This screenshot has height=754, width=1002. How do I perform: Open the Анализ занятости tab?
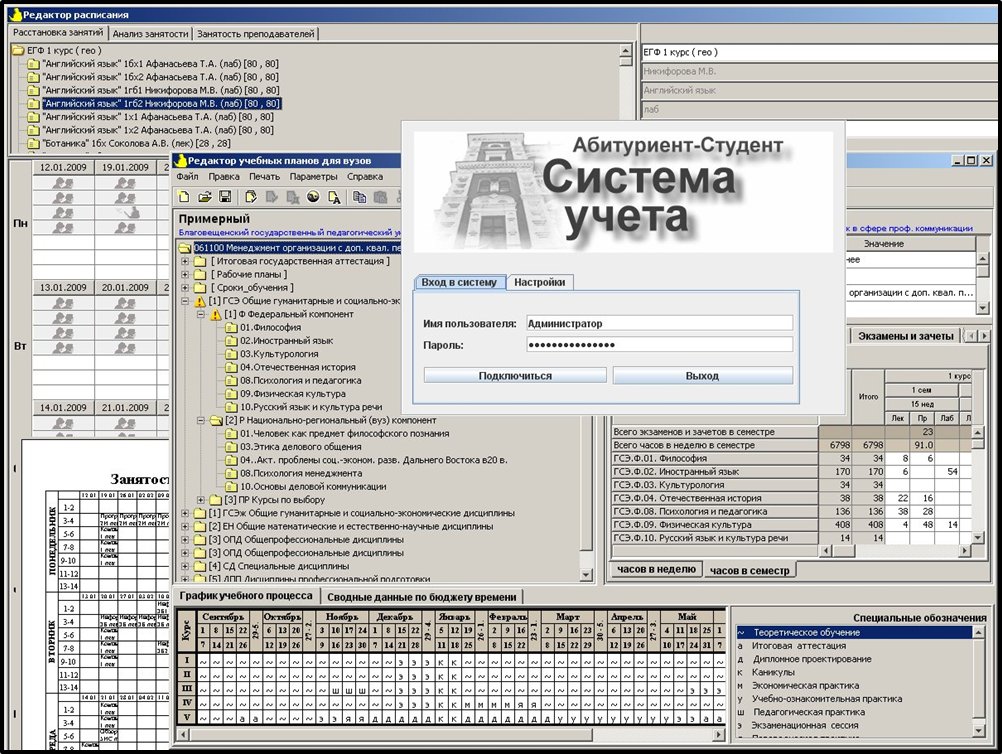click(x=150, y=34)
